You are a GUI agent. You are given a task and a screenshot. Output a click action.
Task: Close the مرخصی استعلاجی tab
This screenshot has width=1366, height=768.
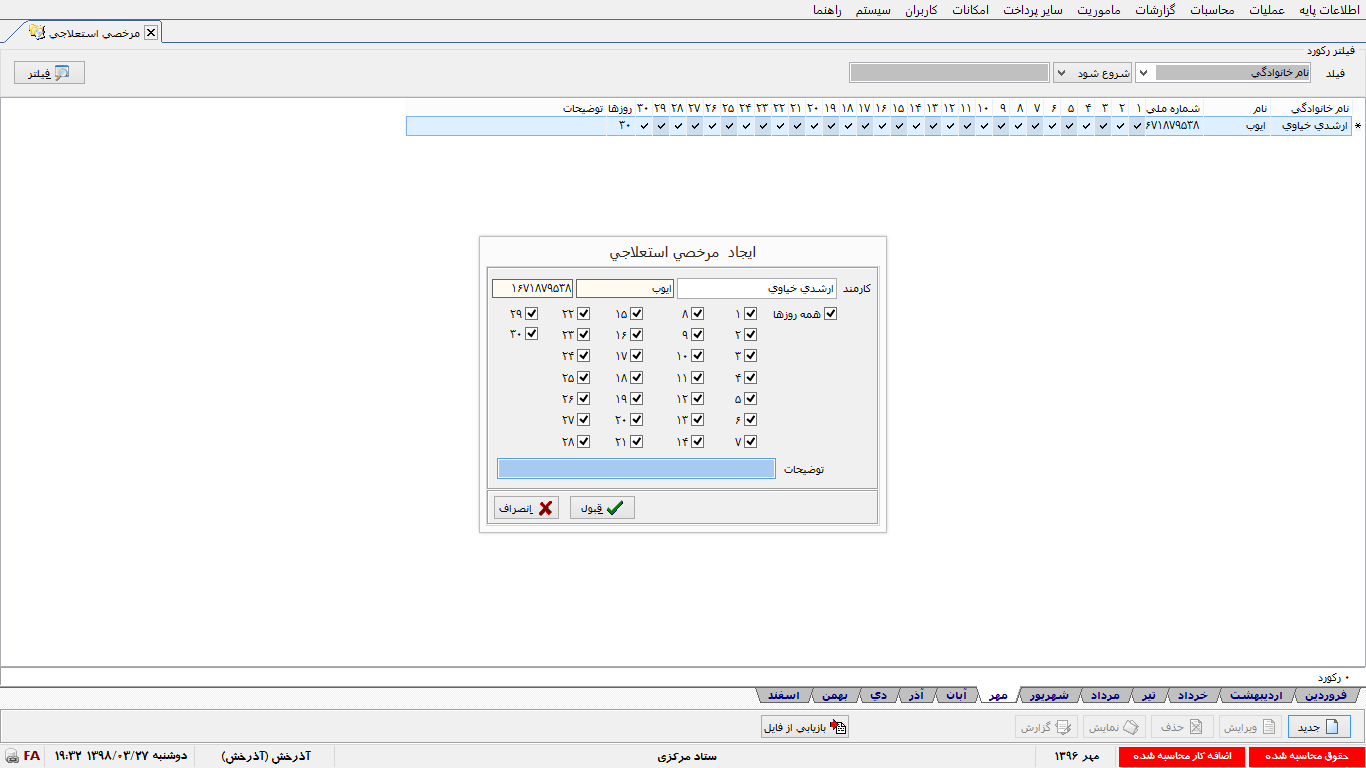point(151,33)
